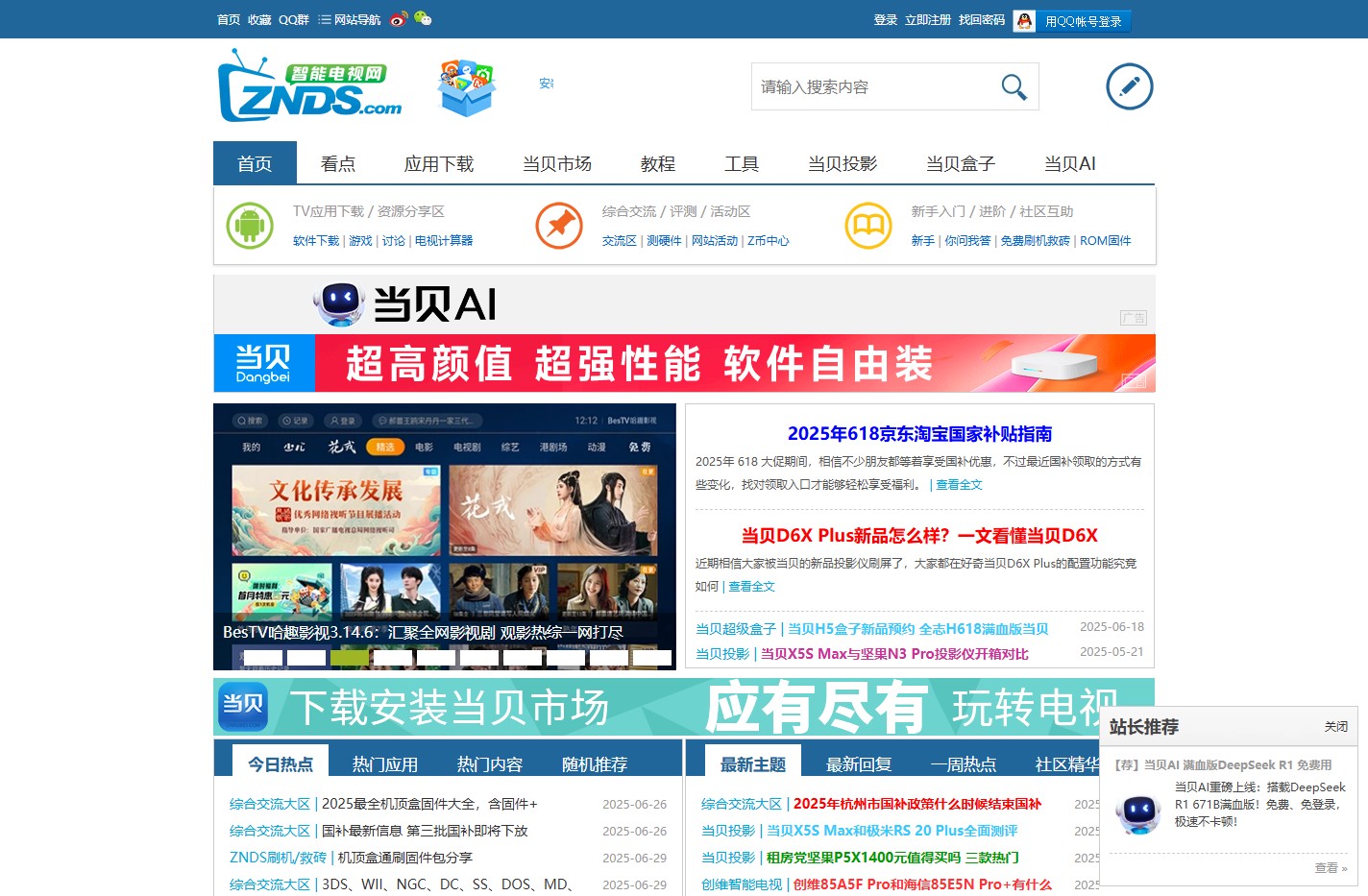The width and height of the screenshot is (1368, 896).
Task: Click the Dangbei market banner logo
Action: tap(243, 708)
